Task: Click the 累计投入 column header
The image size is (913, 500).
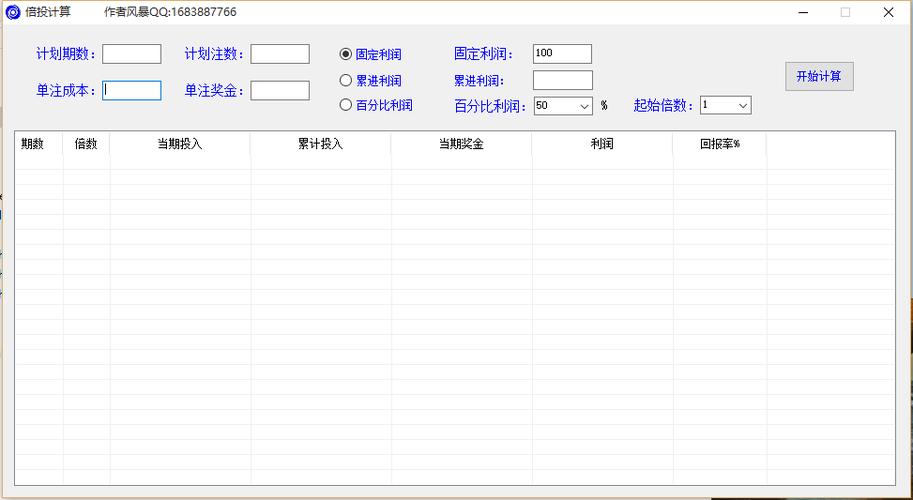Action: (321, 144)
